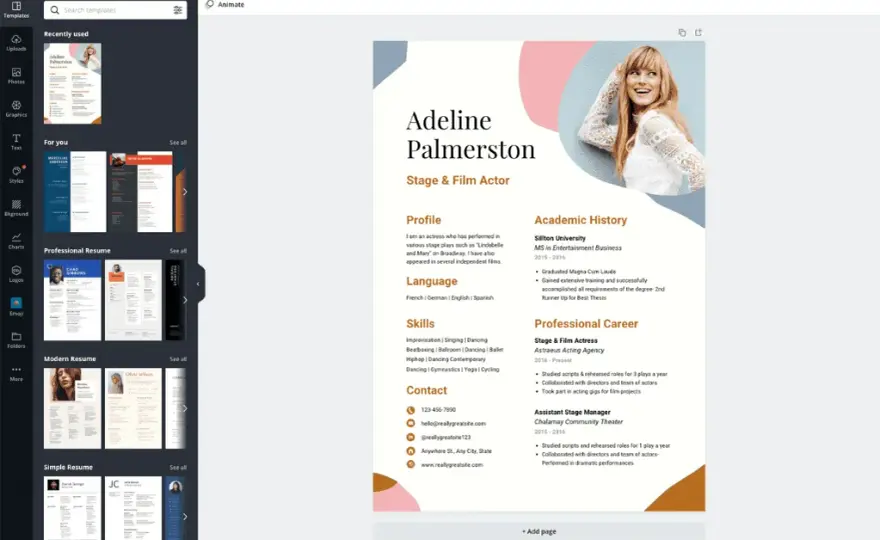The width and height of the screenshot is (880, 540).
Task: Select the Assistant Stage Manager job title
Action: pos(572,412)
